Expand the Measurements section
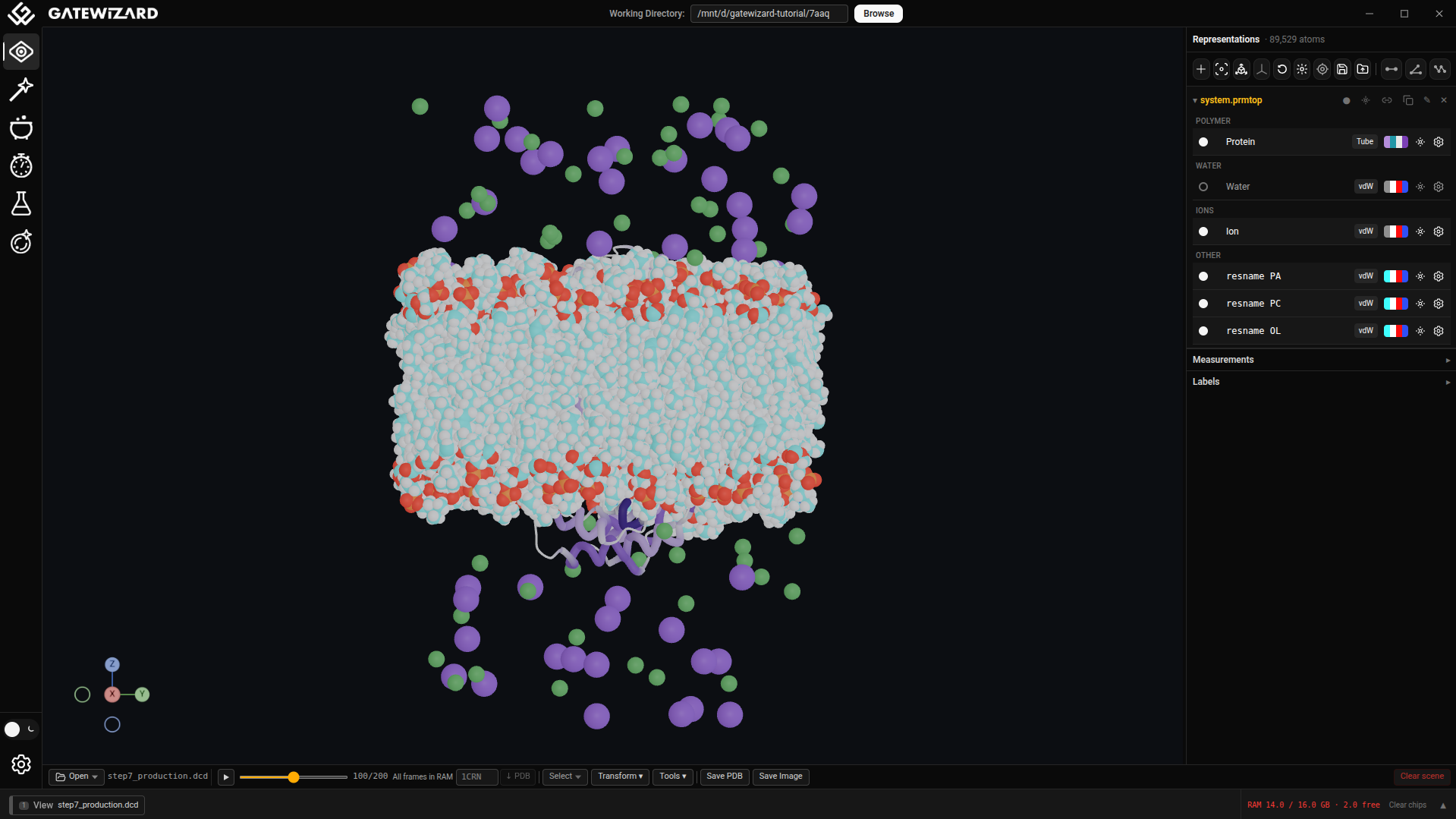This screenshot has height=819, width=1456. tap(1321, 360)
